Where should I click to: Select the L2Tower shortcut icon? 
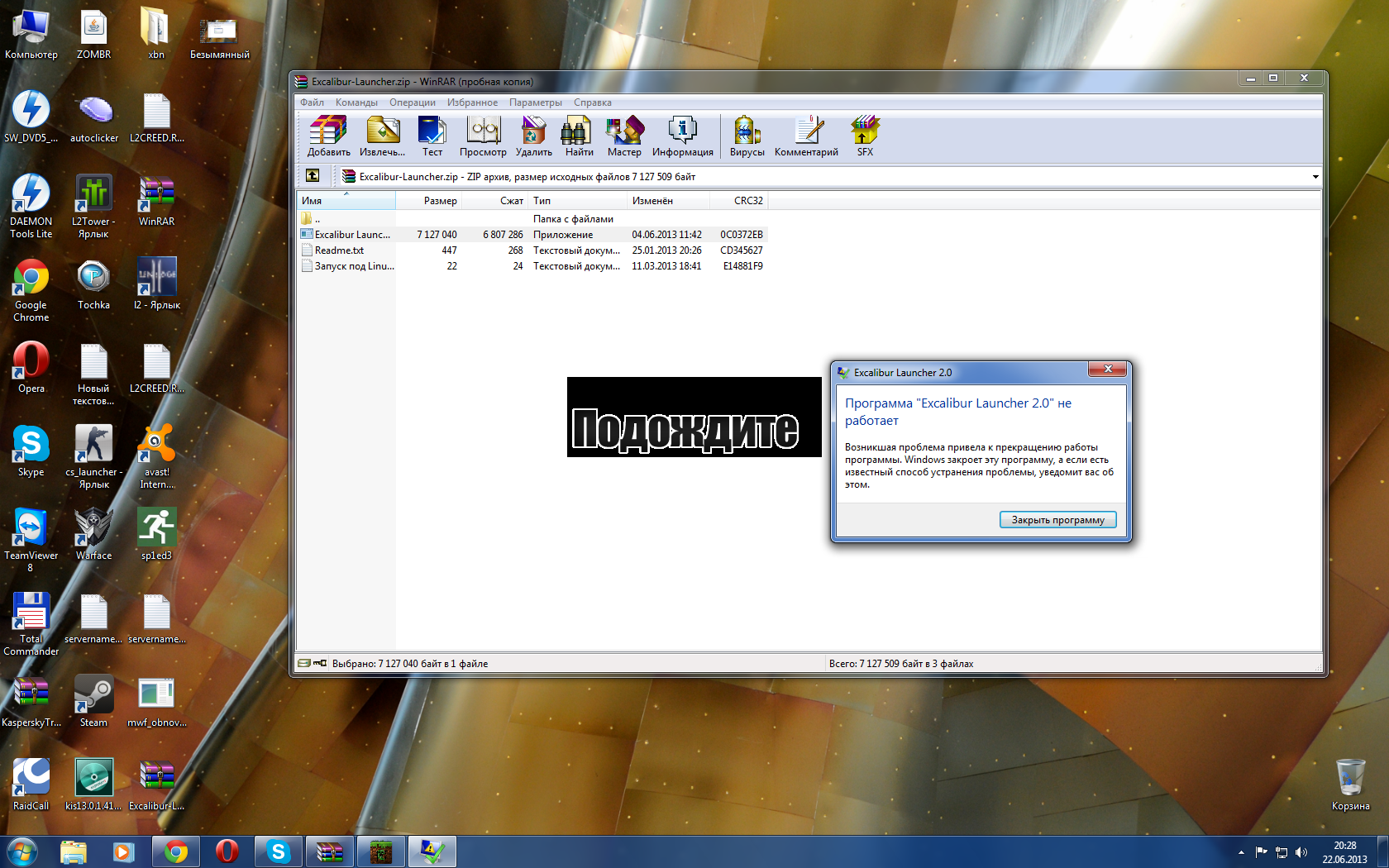coord(93,207)
